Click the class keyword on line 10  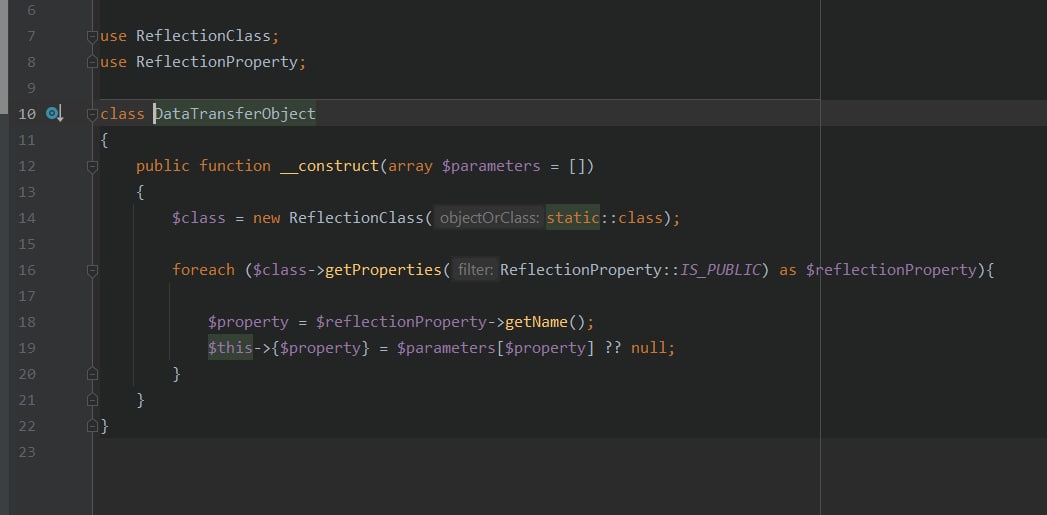[x=122, y=114]
